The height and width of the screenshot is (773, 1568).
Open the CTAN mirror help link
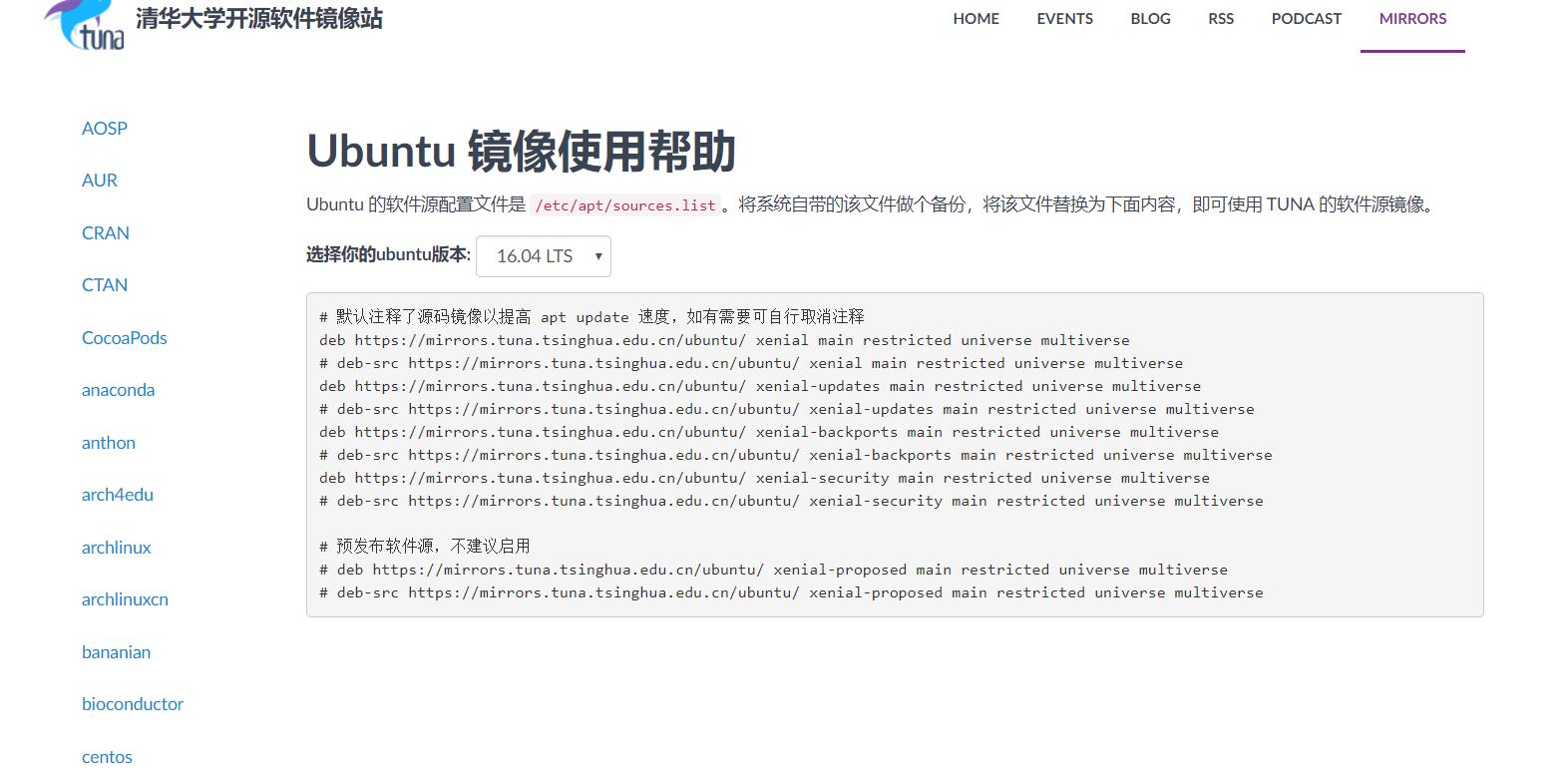(105, 285)
